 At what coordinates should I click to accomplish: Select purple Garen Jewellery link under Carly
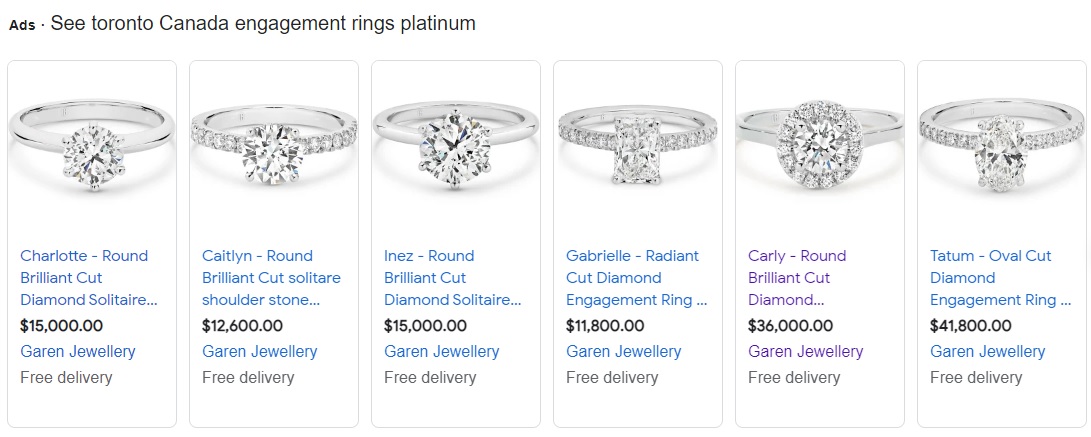tap(806, 351)
